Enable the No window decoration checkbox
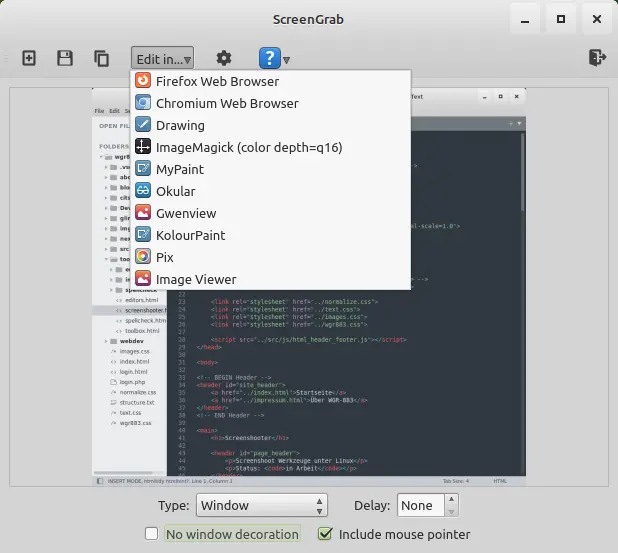Image resolution: width=618 pixels, height=553 pixels. point(151,534)
